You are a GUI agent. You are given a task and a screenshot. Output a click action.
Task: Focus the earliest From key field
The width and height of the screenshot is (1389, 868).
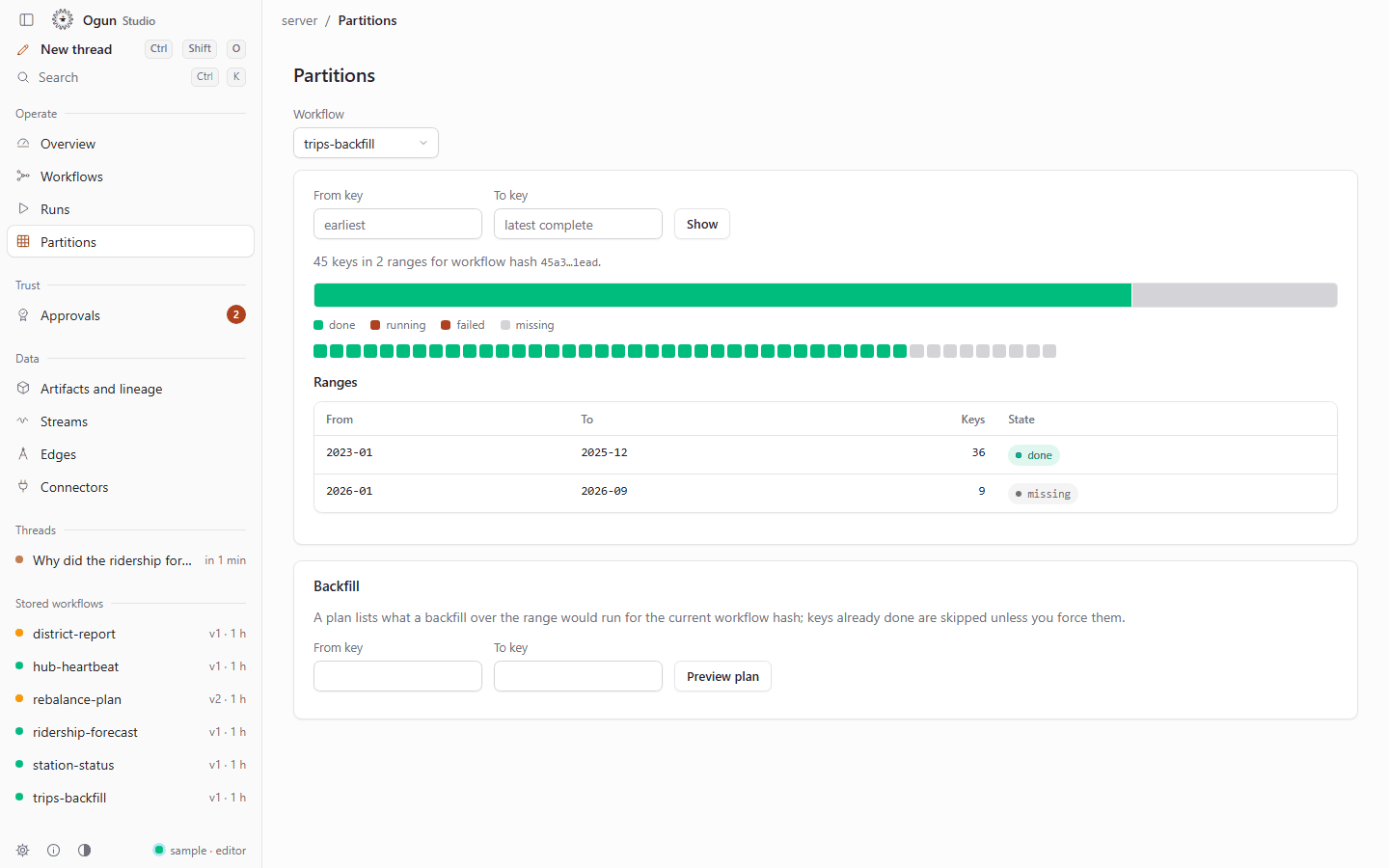coord(397,224)
